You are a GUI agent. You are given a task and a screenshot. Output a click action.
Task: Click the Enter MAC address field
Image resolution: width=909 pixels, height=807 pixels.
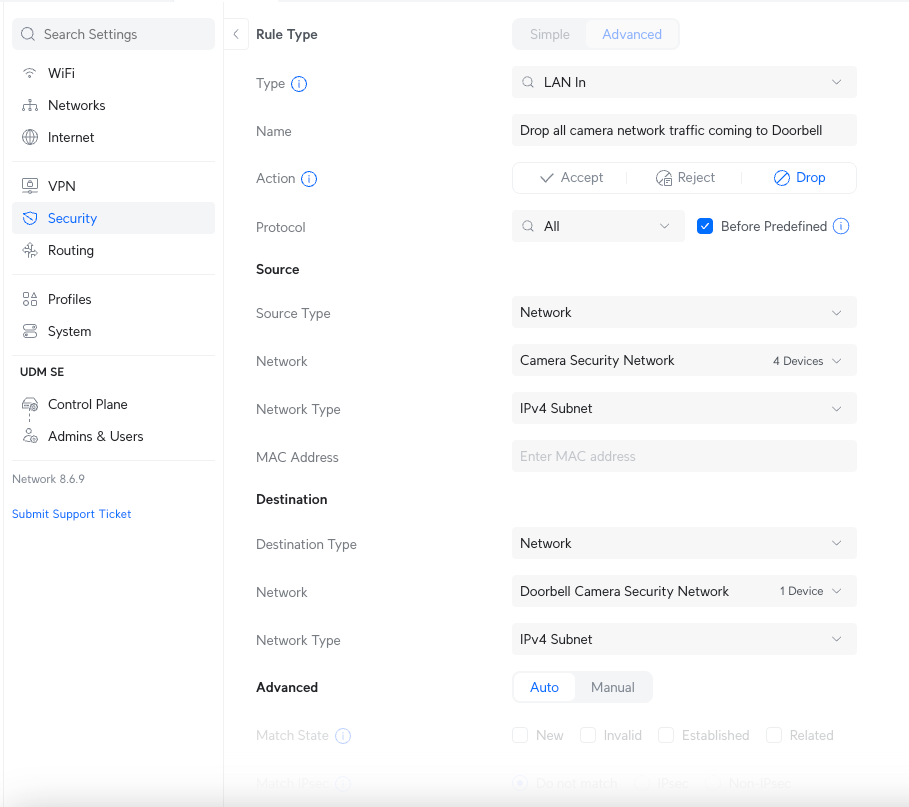point(684,456)
